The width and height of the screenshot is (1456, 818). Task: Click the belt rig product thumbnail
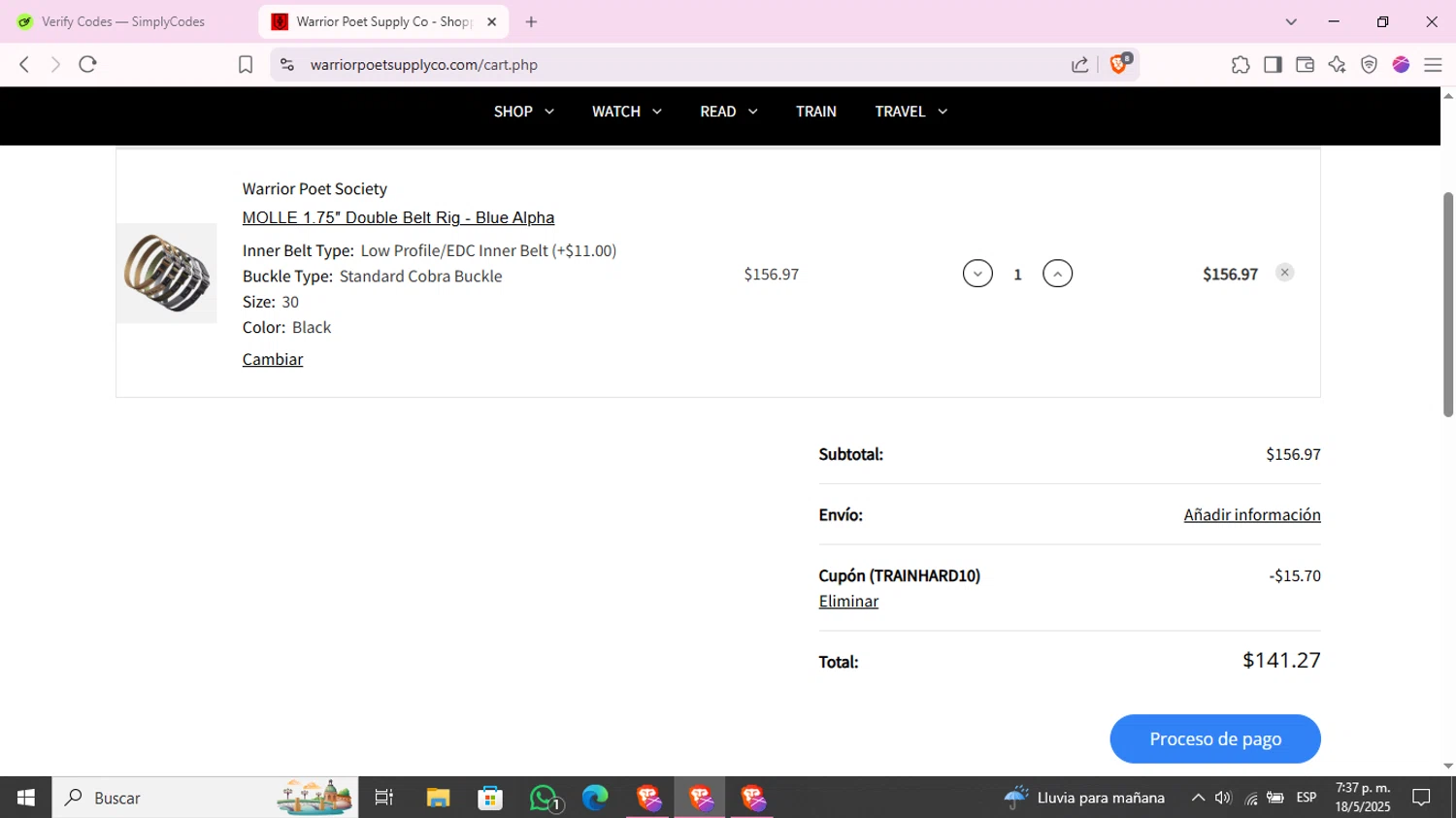click(x=167, y=273)
